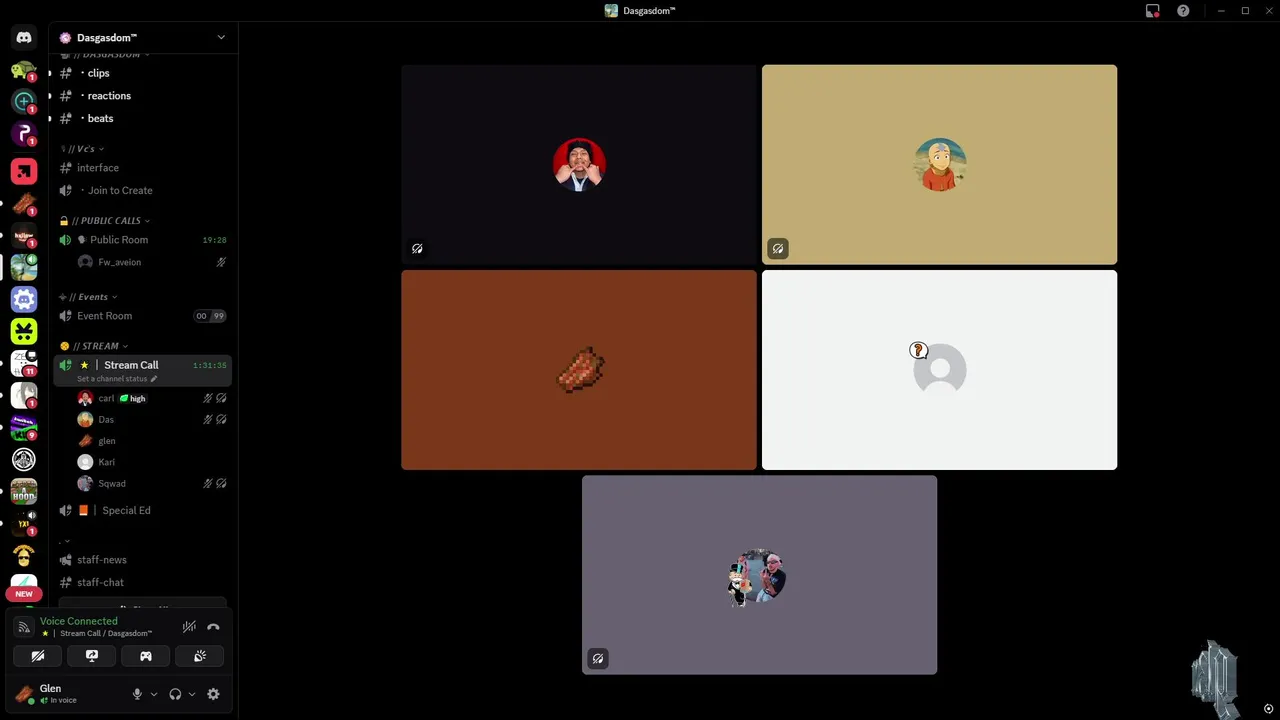The height and width of the screenshot is (720, 1280).
Task: Open the reactions channel
Action: (x=142, y=96)
